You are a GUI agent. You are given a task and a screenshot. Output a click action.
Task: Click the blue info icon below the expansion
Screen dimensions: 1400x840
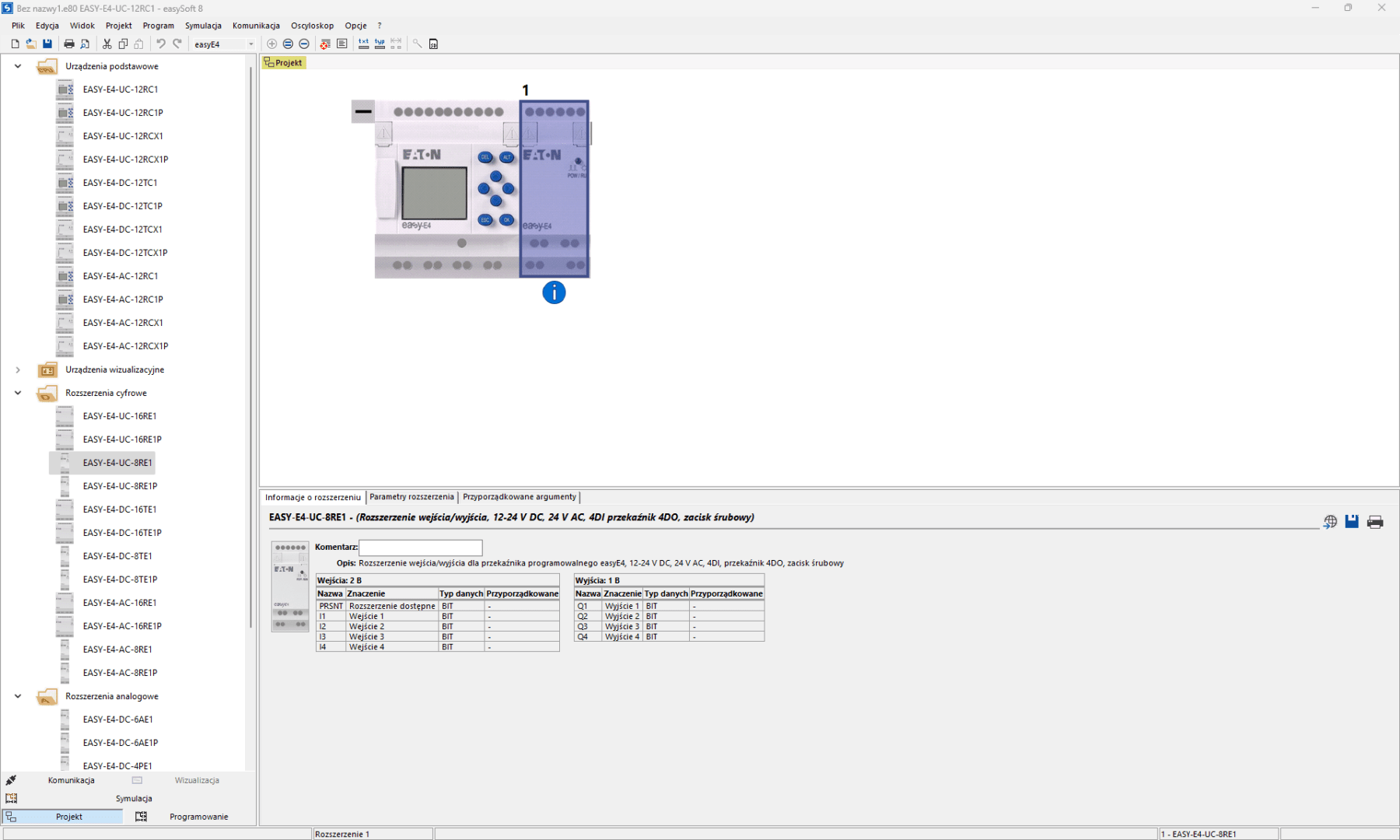tap(554, 293)
